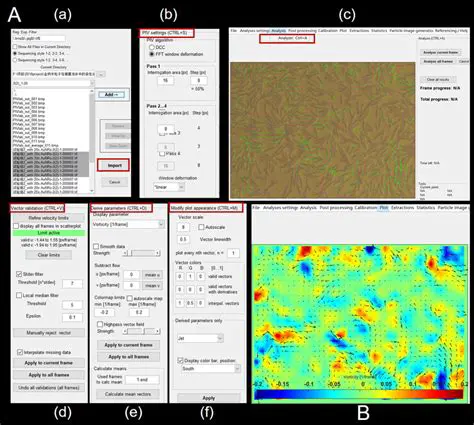Select 'Sequencing style 1-2, 2-3, 3-4' radio

(x=15, y=53)
